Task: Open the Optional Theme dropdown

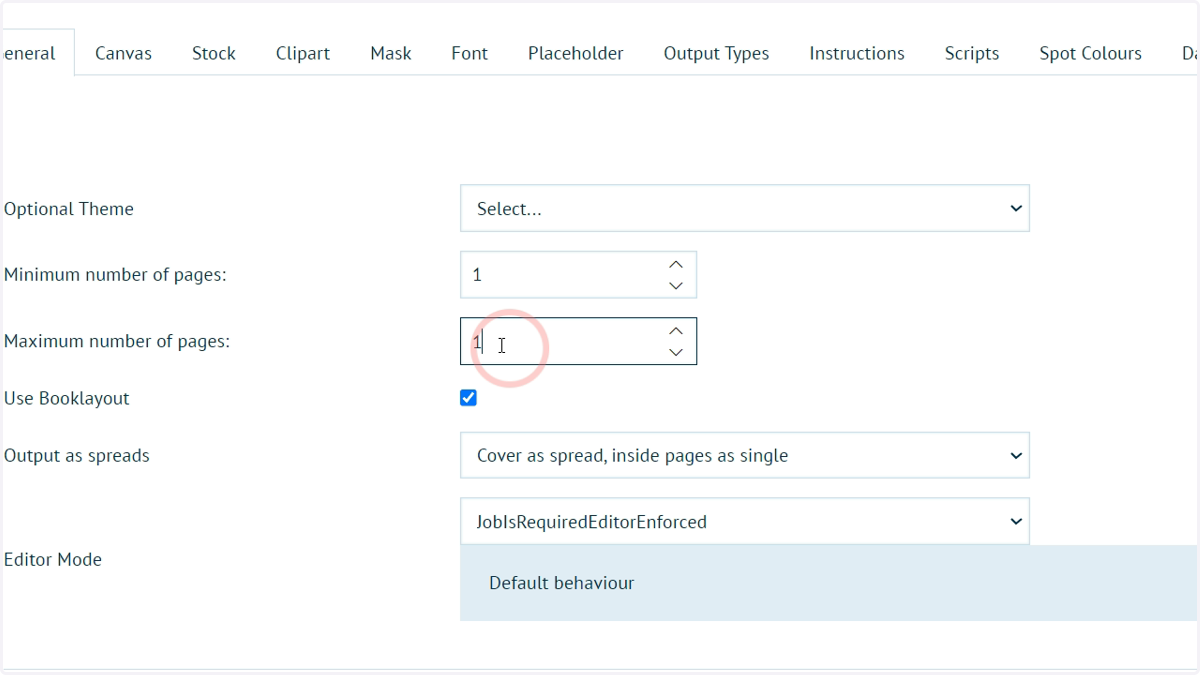Action: tap(745, 208)
